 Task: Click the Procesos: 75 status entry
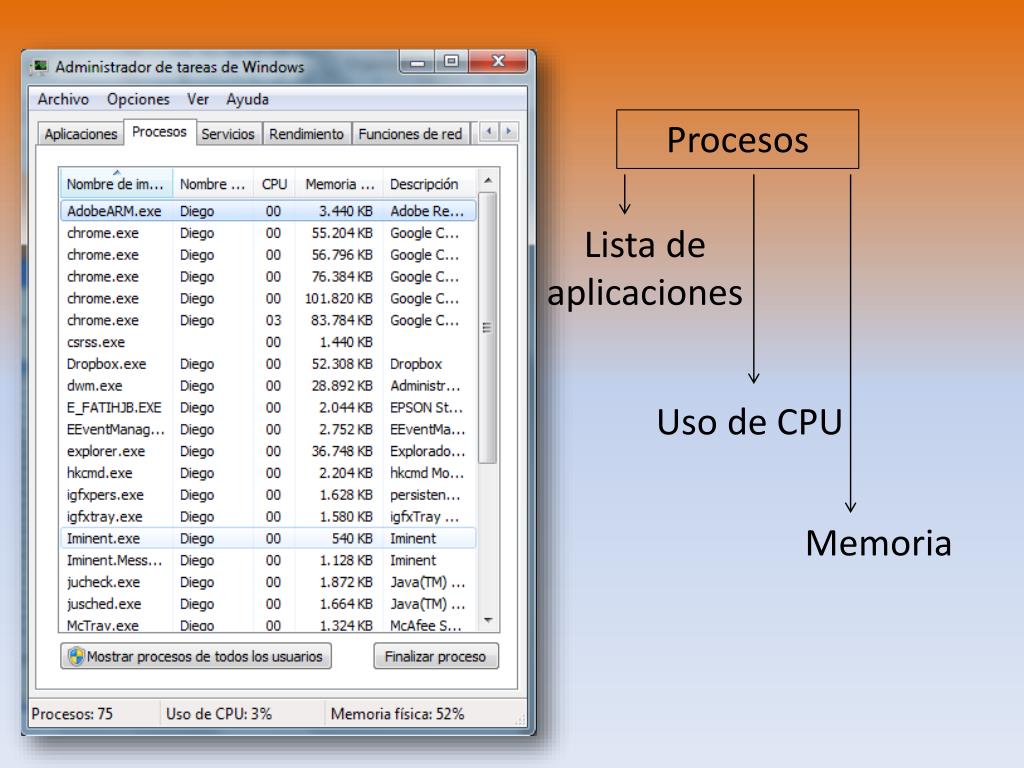[72, 714]
